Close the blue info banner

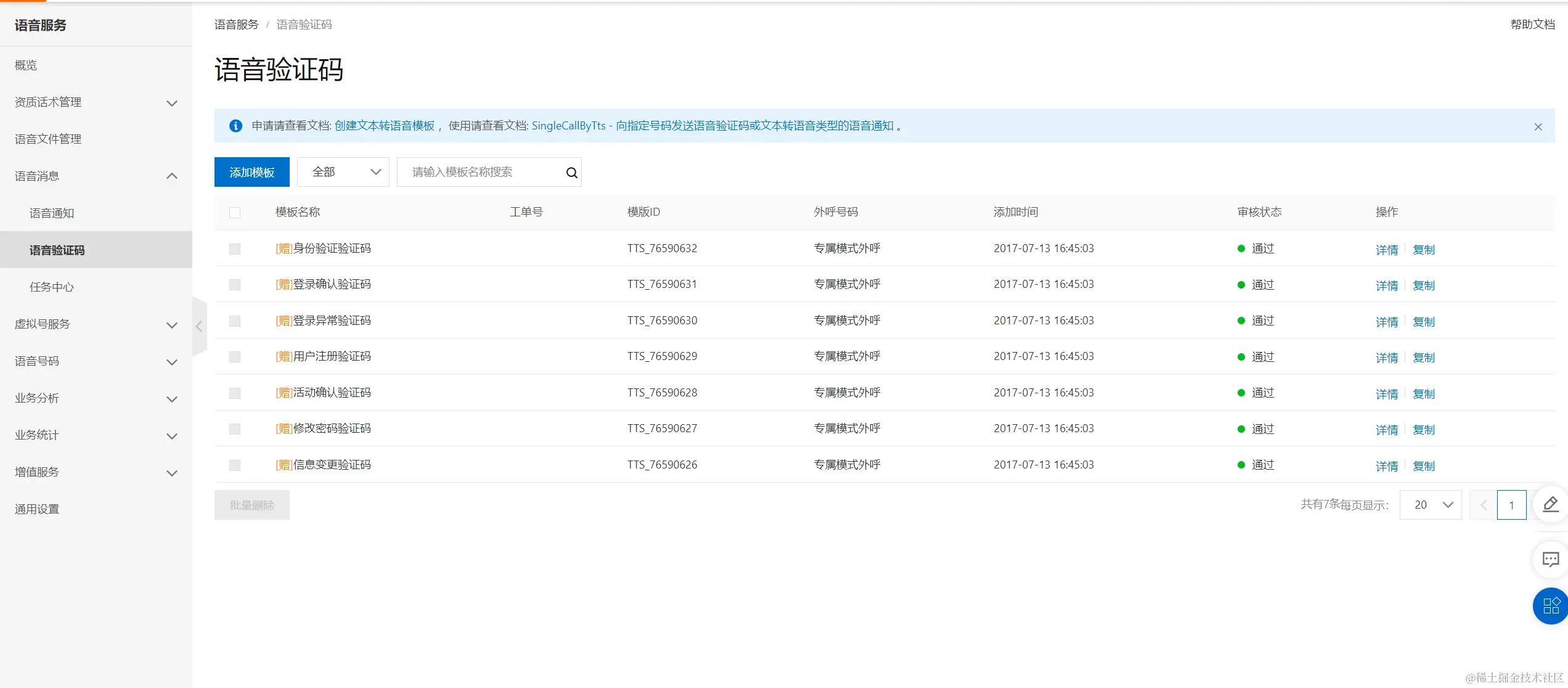point(1538,126)
